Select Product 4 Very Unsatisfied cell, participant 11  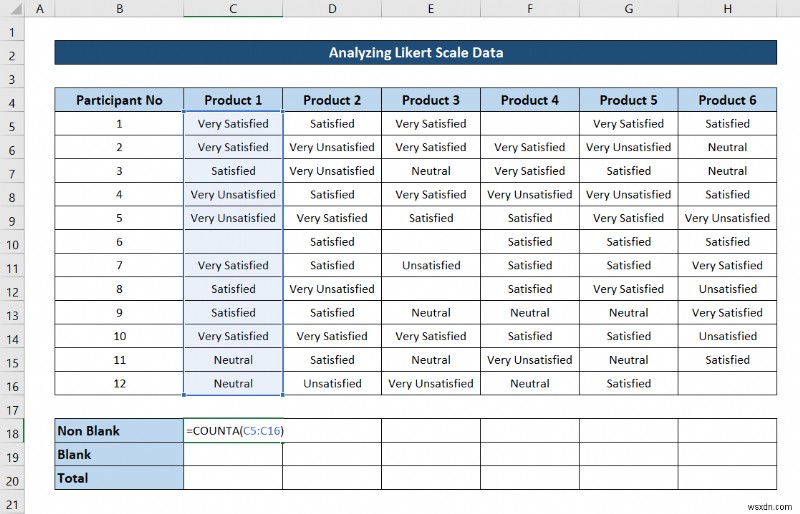(530, 360)
